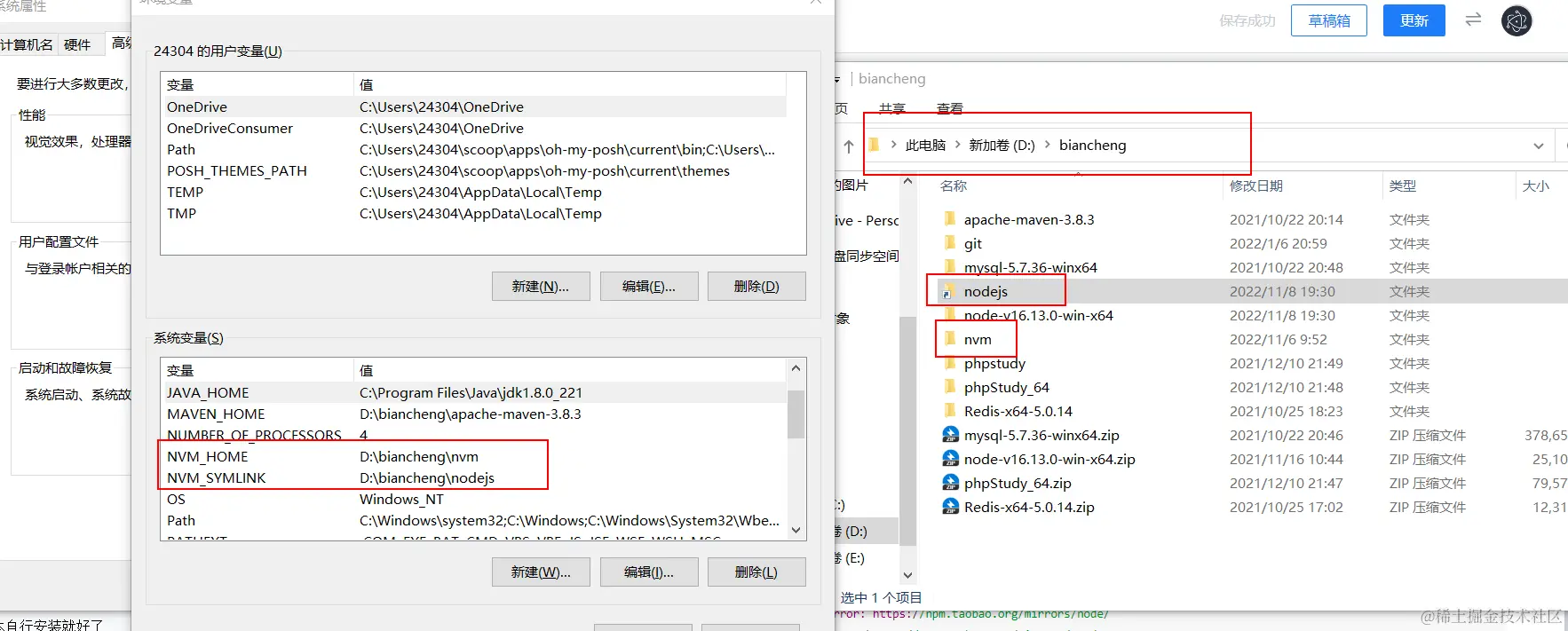
Task: Select the OneDriveConsumer user variable row
Action: click(x=475, y=128)
